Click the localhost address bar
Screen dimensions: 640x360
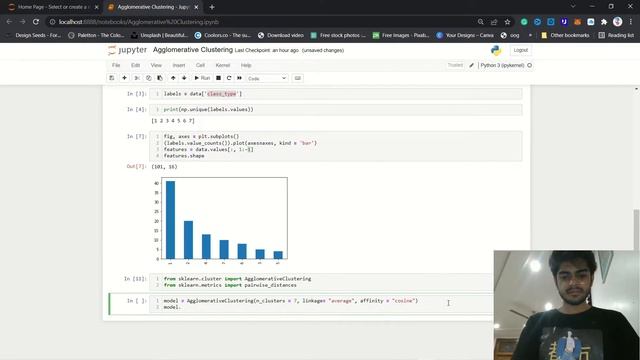[x=261, y=22]
